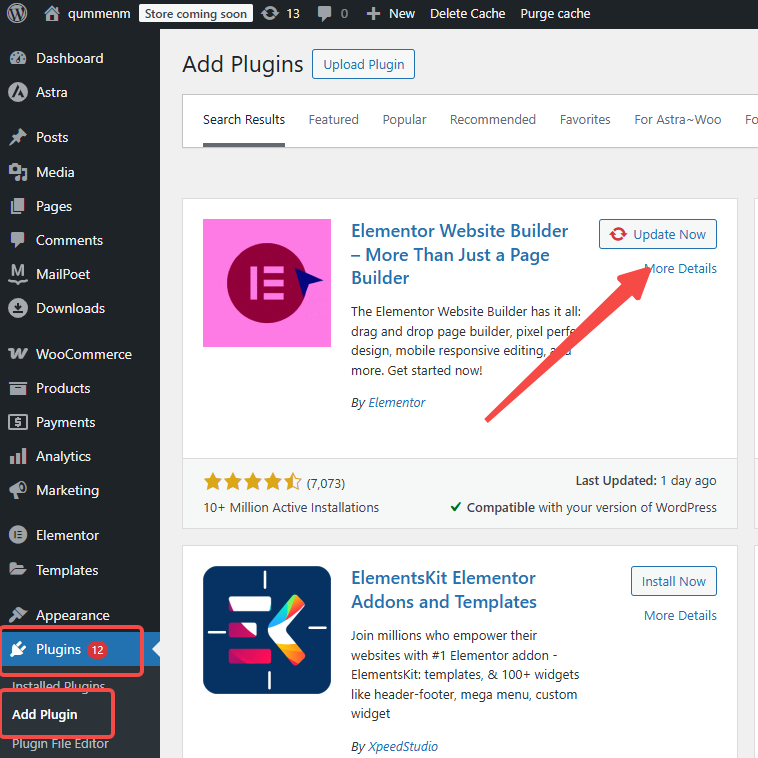The height and width of the screenshot is (758, 758).
Task: Click the Upload Plugin button
Action: pyautogui.click(x=363, y=65)
